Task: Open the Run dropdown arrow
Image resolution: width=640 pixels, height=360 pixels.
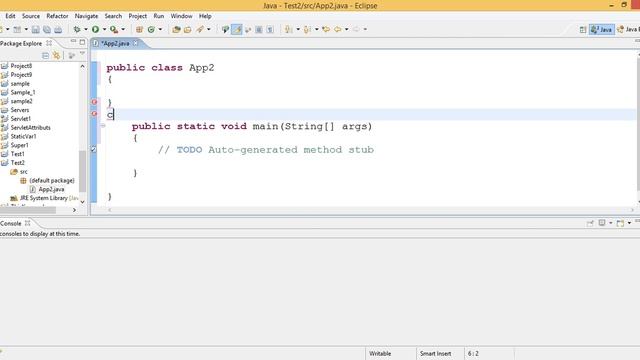Action: (104, 29)
